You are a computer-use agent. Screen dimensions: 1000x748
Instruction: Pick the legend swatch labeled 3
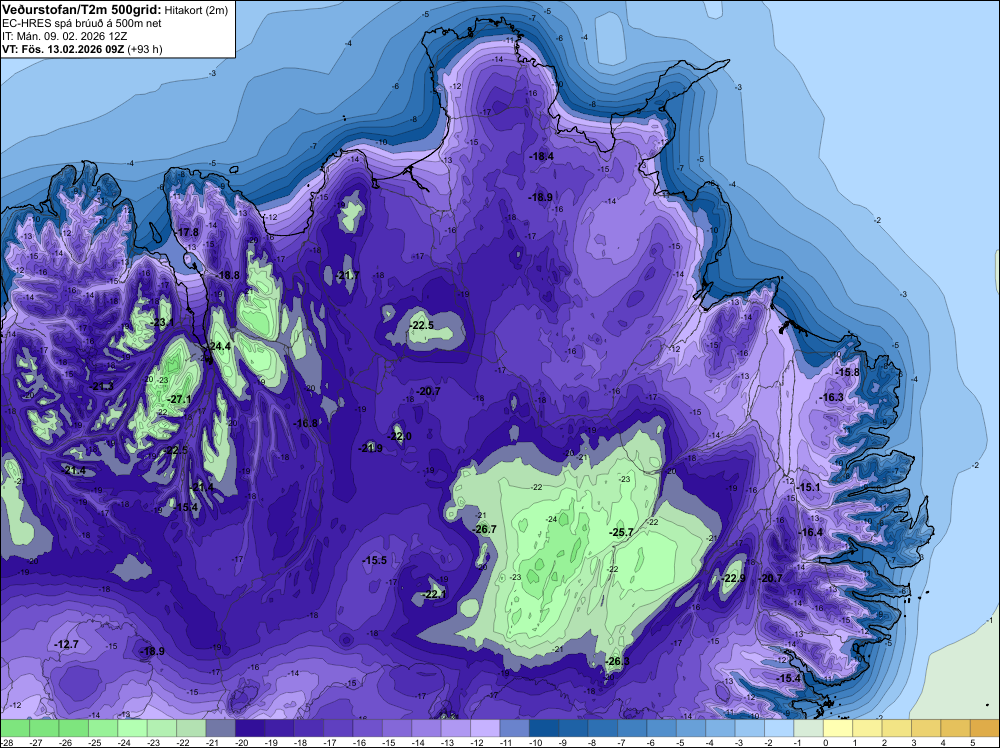click(926, 728)
